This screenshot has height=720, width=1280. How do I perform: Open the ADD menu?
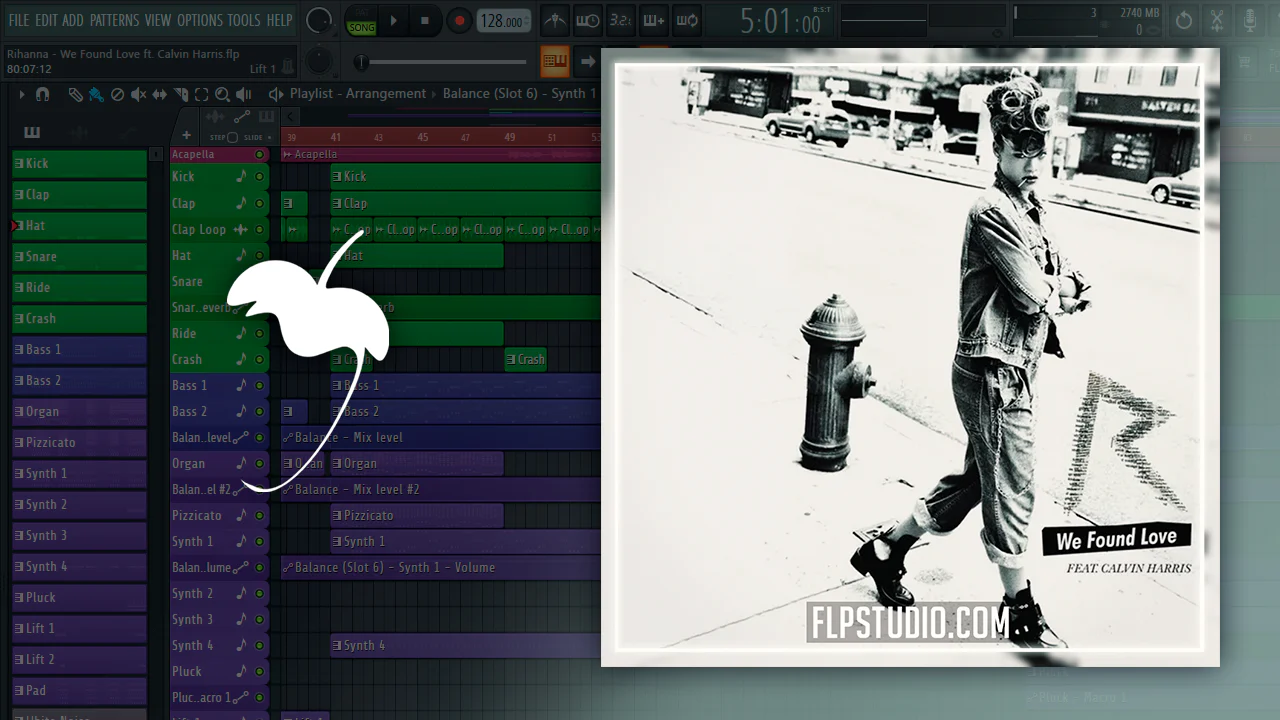[x=73, y=20]
